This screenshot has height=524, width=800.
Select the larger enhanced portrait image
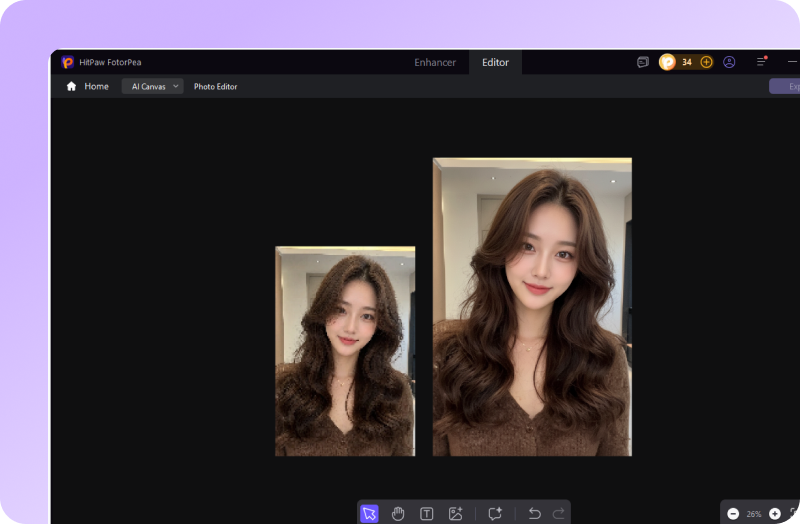[532, 307]
